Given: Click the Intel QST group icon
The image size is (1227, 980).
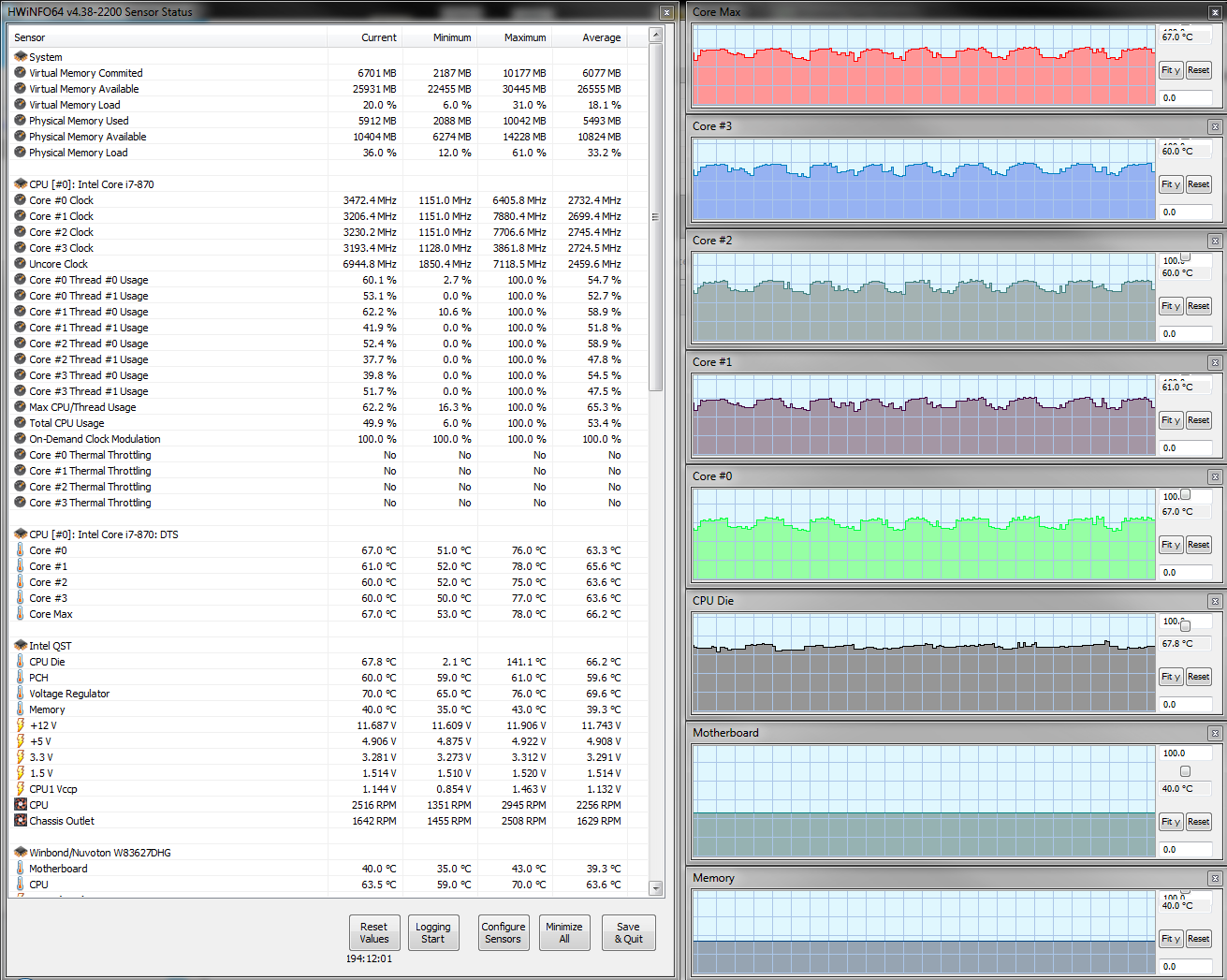Looking at the screenshot, I should point(21,646).
